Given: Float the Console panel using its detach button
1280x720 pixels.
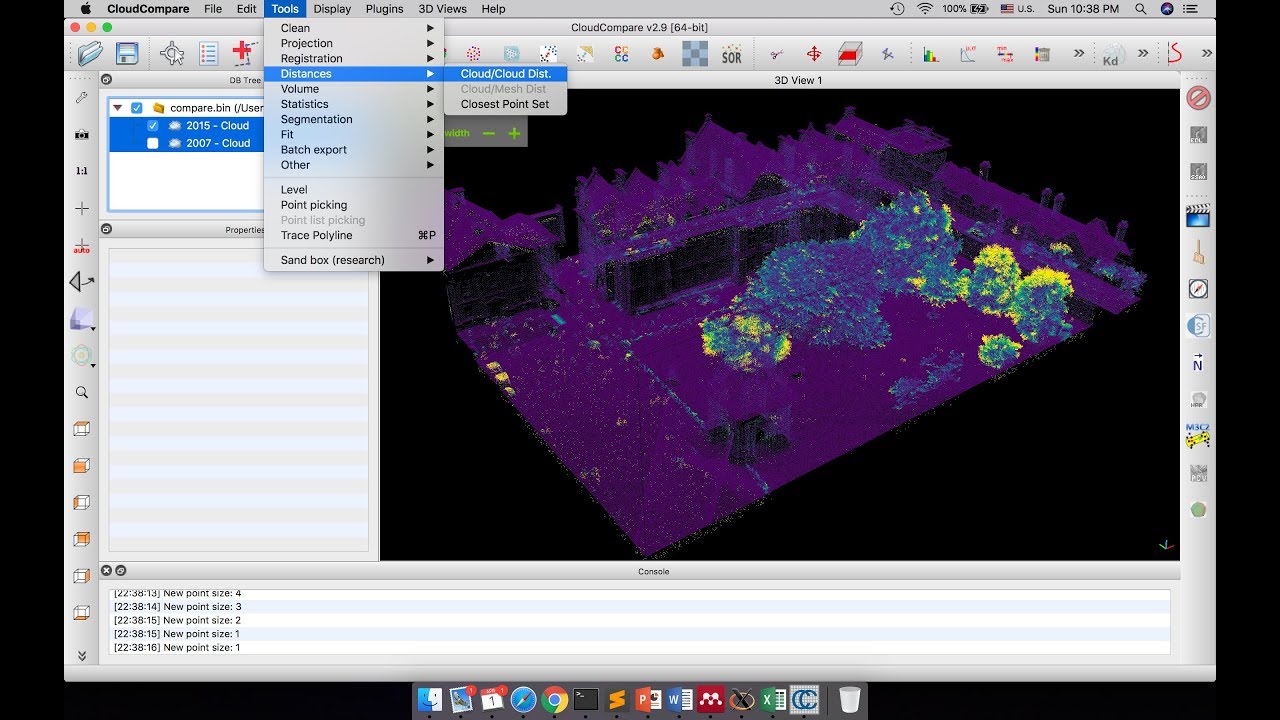Looking at the screenshot, I should (120, 571).
